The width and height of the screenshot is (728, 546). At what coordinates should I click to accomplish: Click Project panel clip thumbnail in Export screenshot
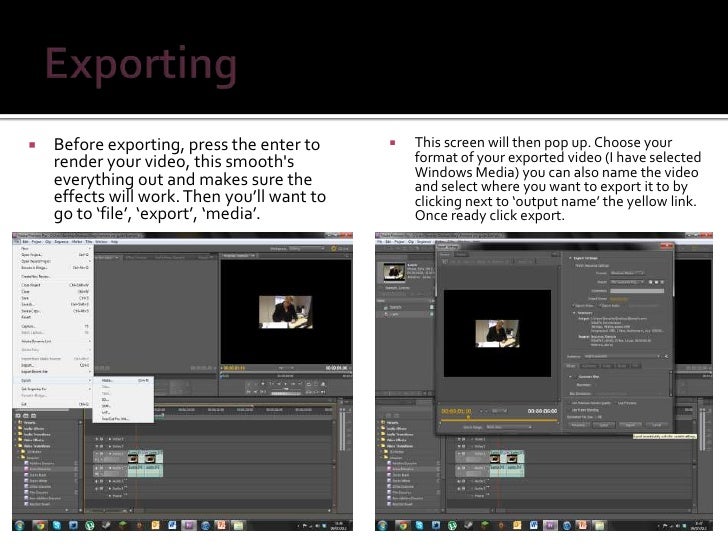tap(394, 272)
